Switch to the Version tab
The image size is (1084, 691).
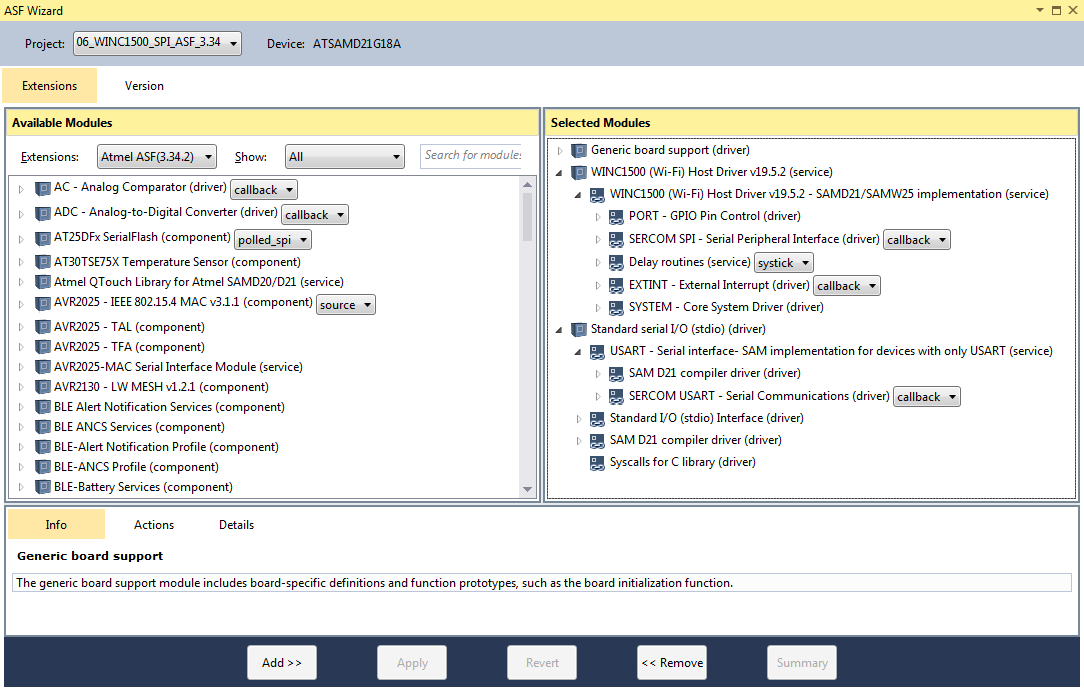pyautogui.click(x=144, y=86)
